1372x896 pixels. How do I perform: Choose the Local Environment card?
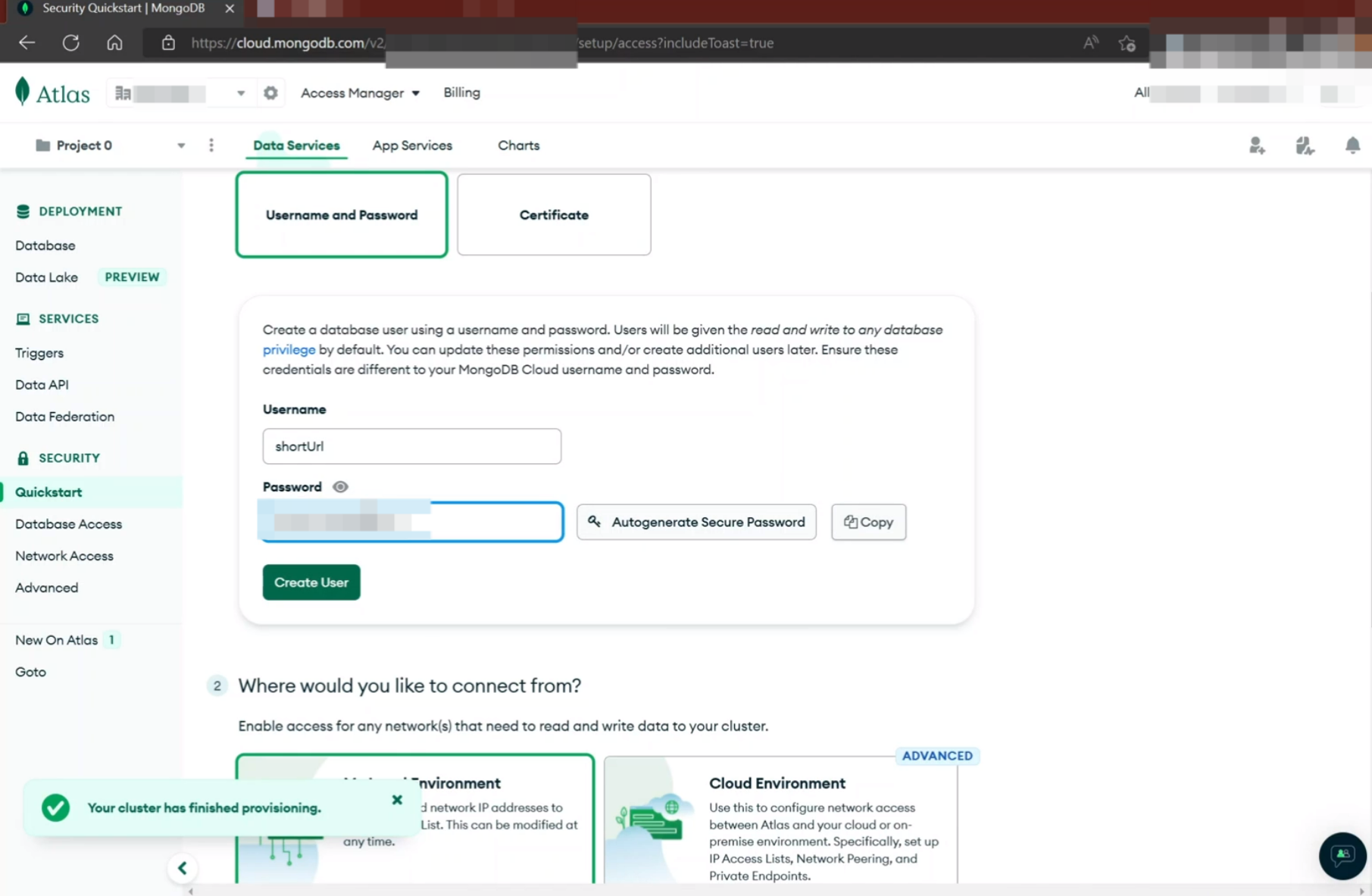pyautogui.click(x=414, y=818)
